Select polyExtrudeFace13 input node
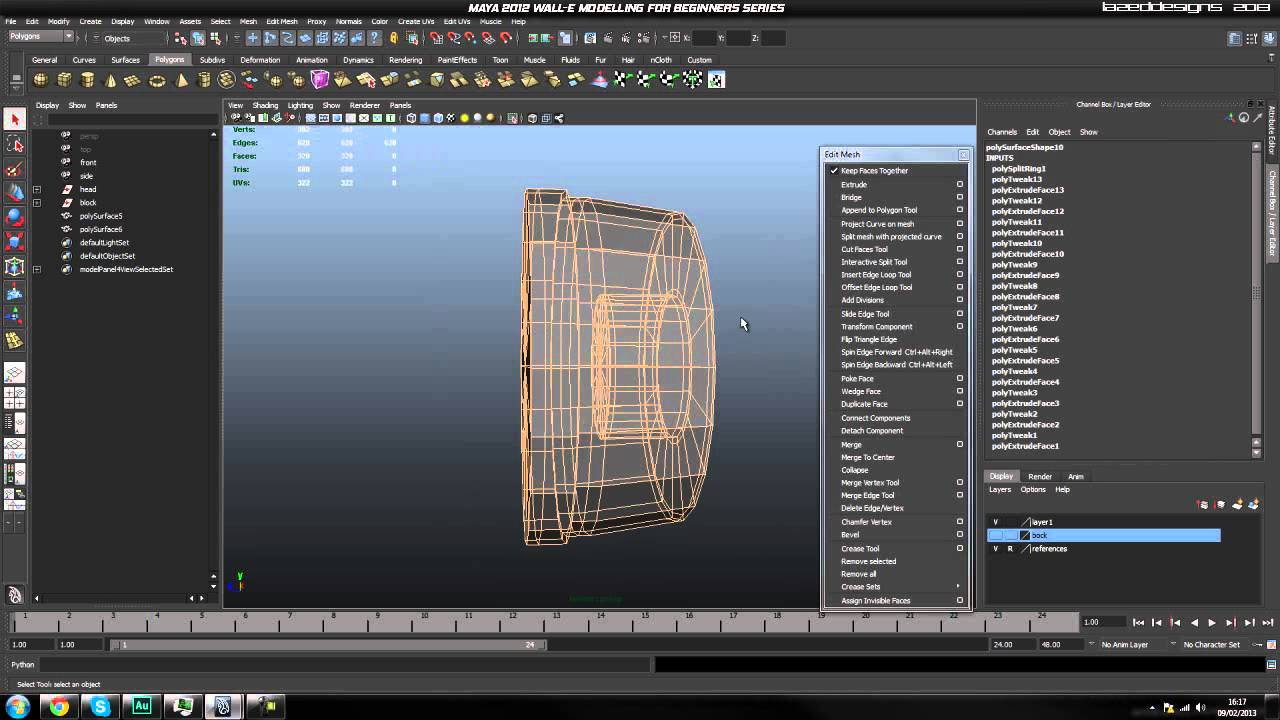 click(x=1028, y=190)
